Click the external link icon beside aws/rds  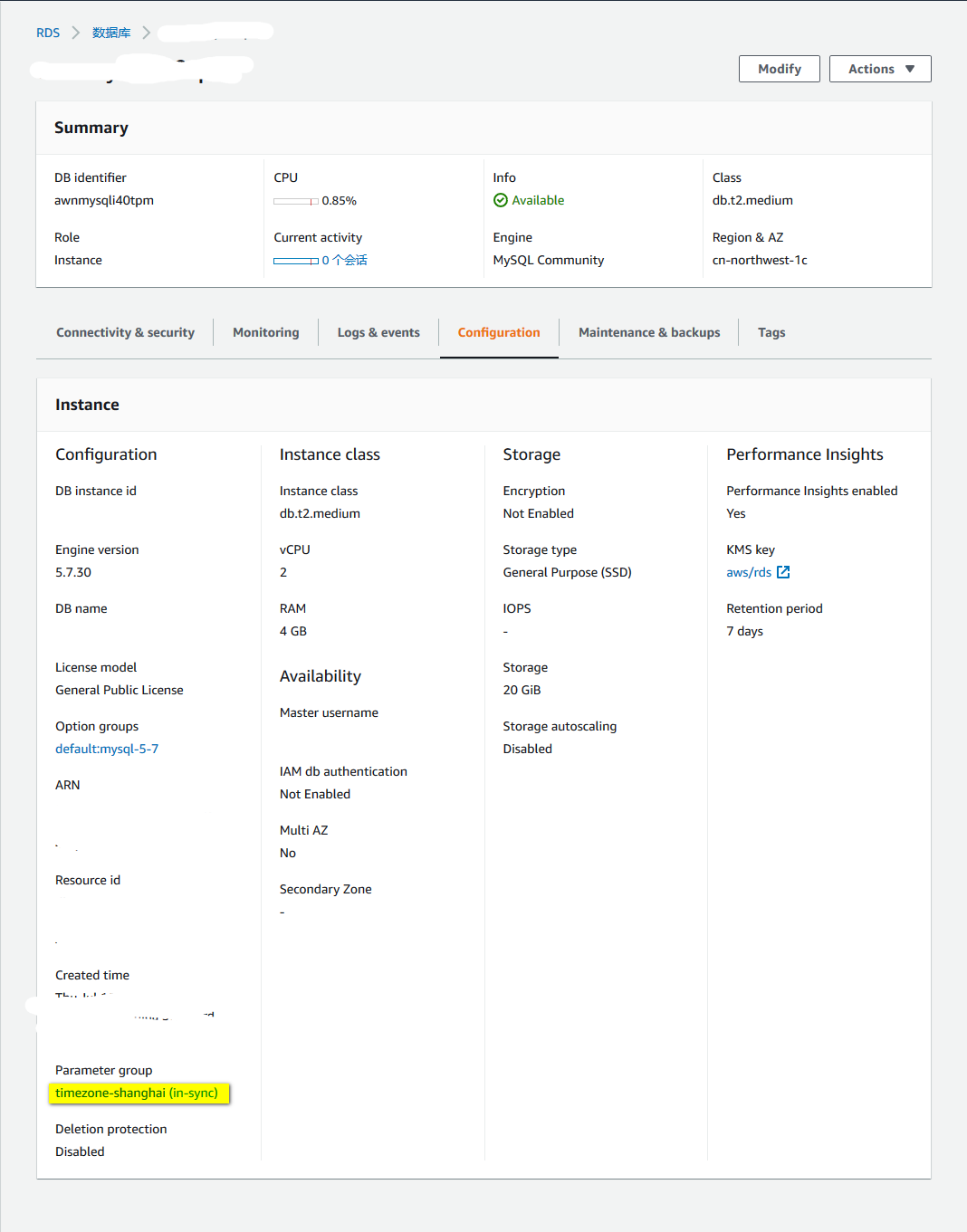point(783,572)
